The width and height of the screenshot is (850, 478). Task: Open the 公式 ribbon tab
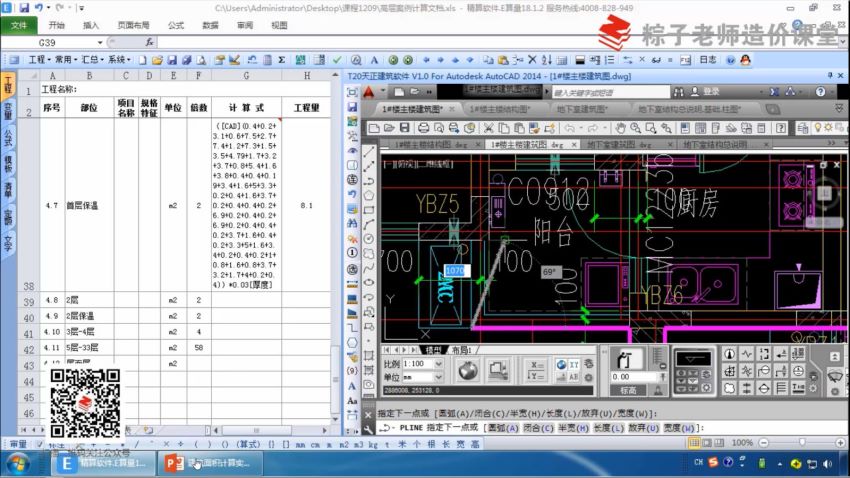[176, 25]
